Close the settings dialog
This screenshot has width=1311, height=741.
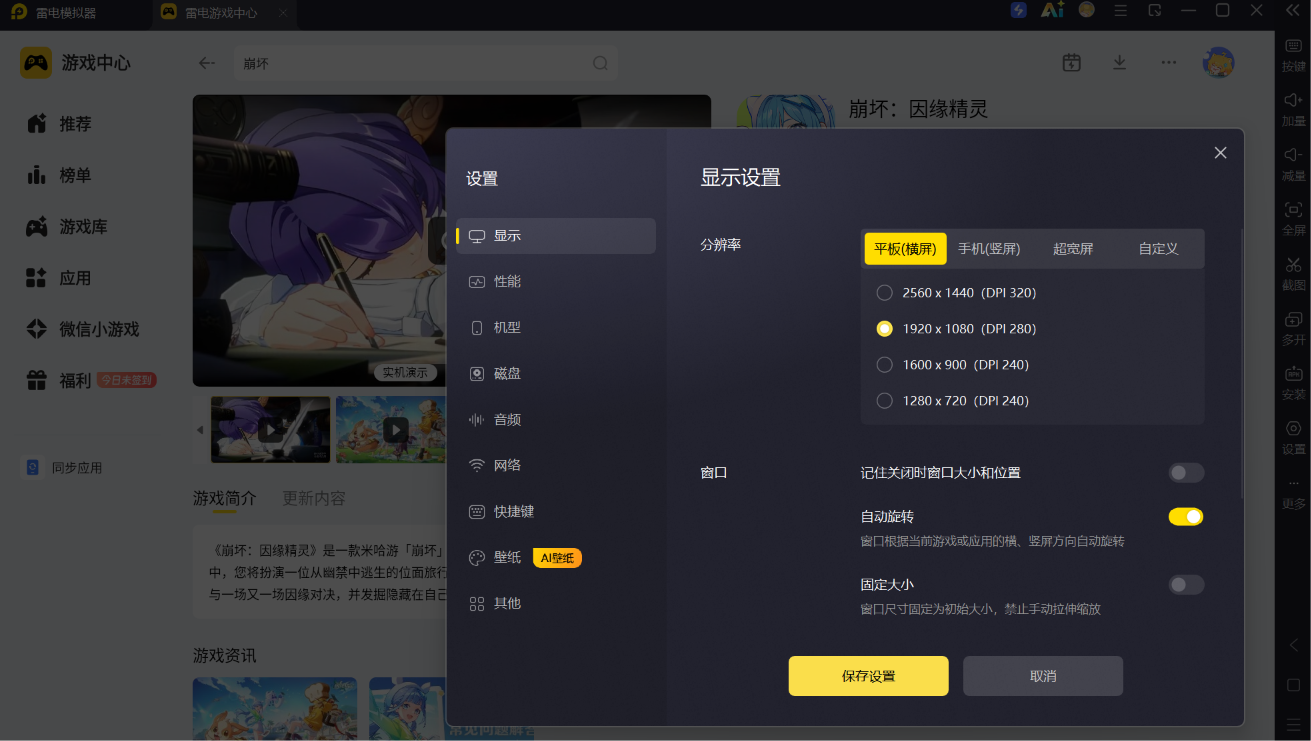[1220, 153]
